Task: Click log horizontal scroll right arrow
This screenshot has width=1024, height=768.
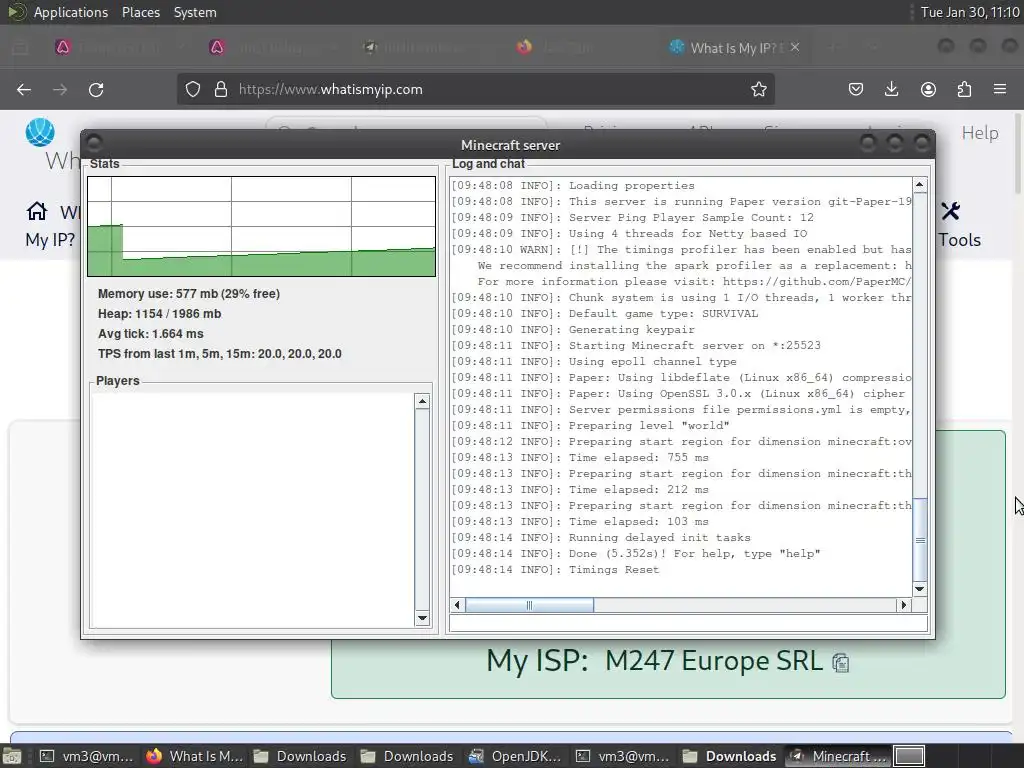Action: point(904,605)
